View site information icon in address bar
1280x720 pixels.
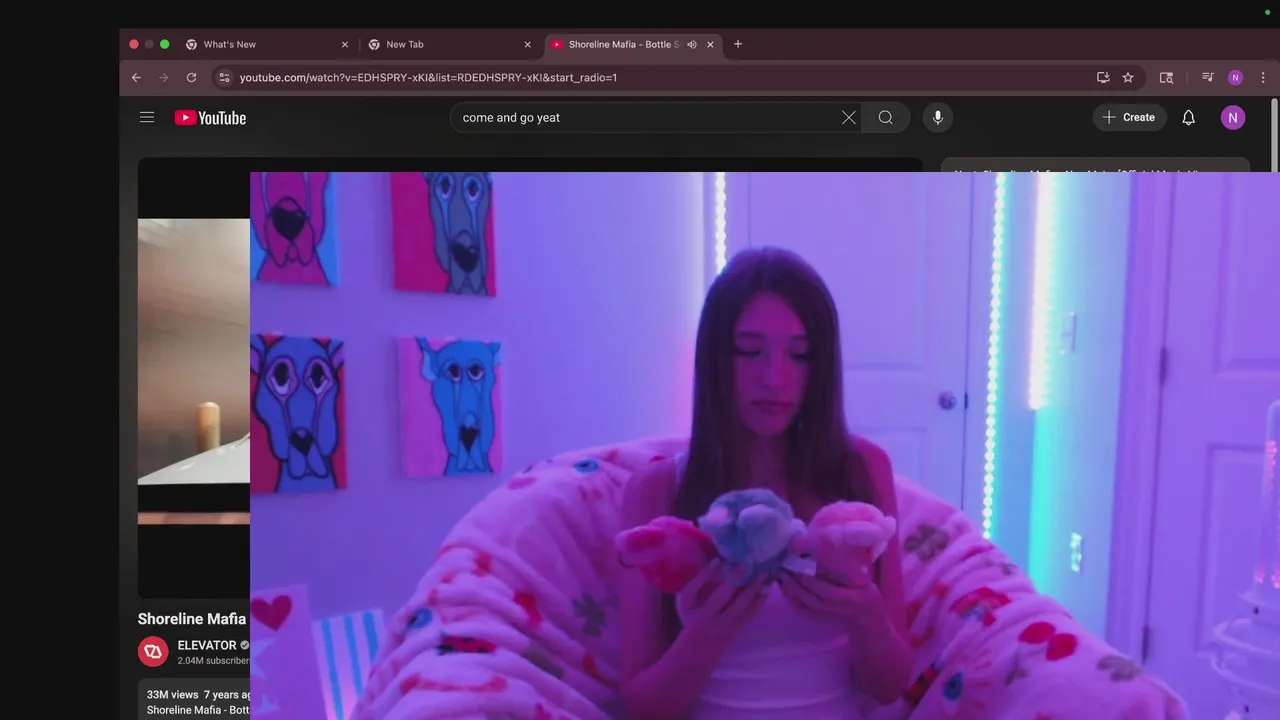click(224, 77)
